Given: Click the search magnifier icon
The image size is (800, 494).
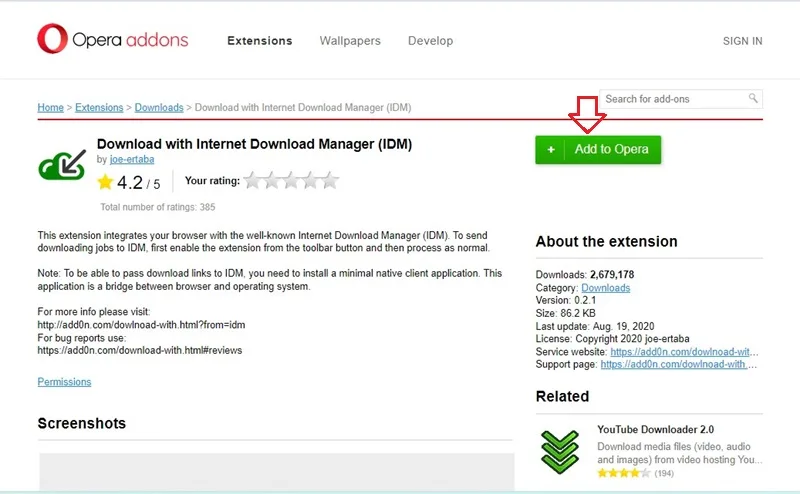Looking at the screenshot, I should tap(753, 98).
